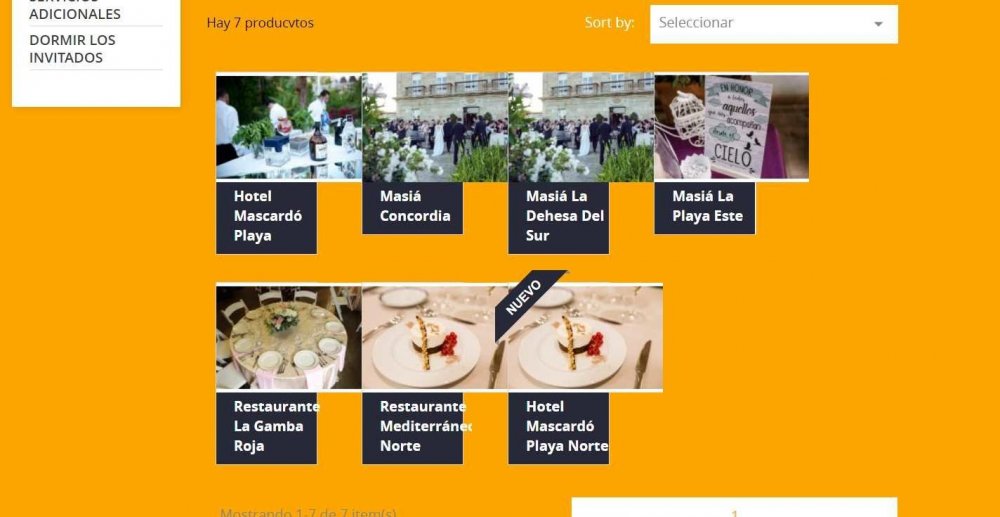
Task: Open the Hotel Mascardó Playa thumbnail
Action: pyautogui.click(x=289, y=127)
